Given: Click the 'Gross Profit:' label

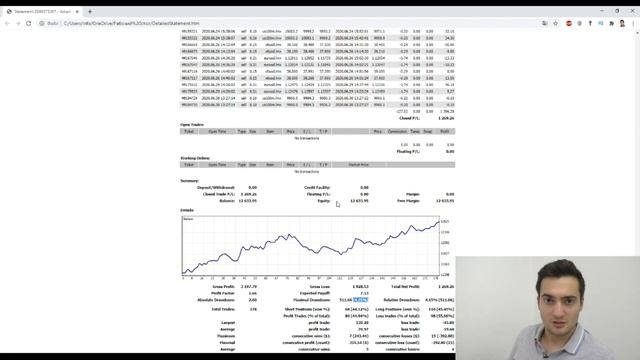Looking at the screenshot, I should click(223, 287).
